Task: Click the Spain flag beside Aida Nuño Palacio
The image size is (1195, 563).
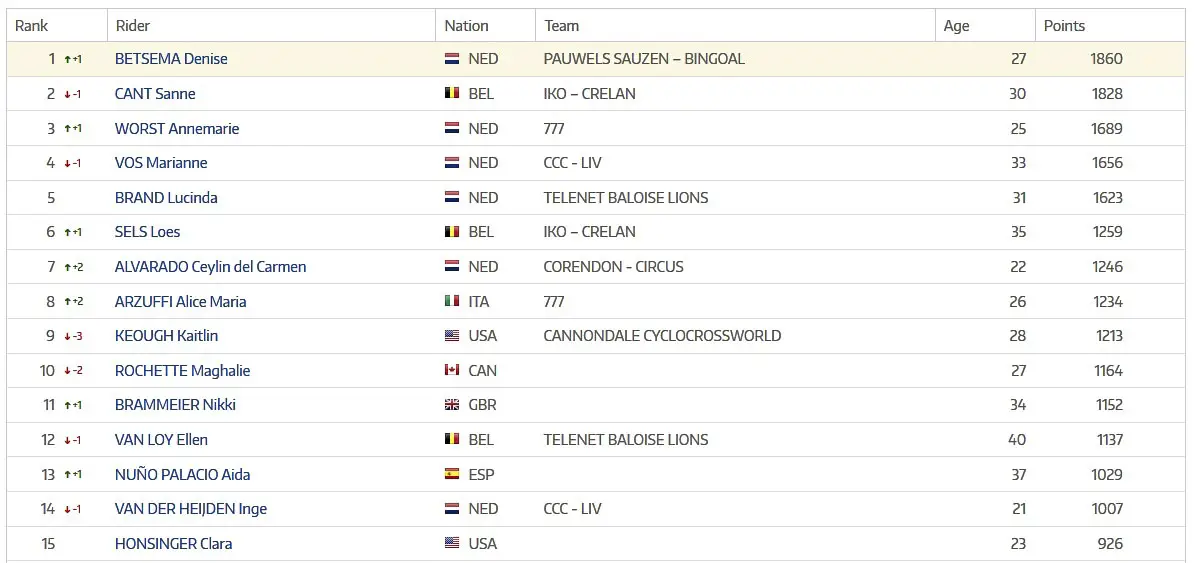Action: (x=452, y=475)
